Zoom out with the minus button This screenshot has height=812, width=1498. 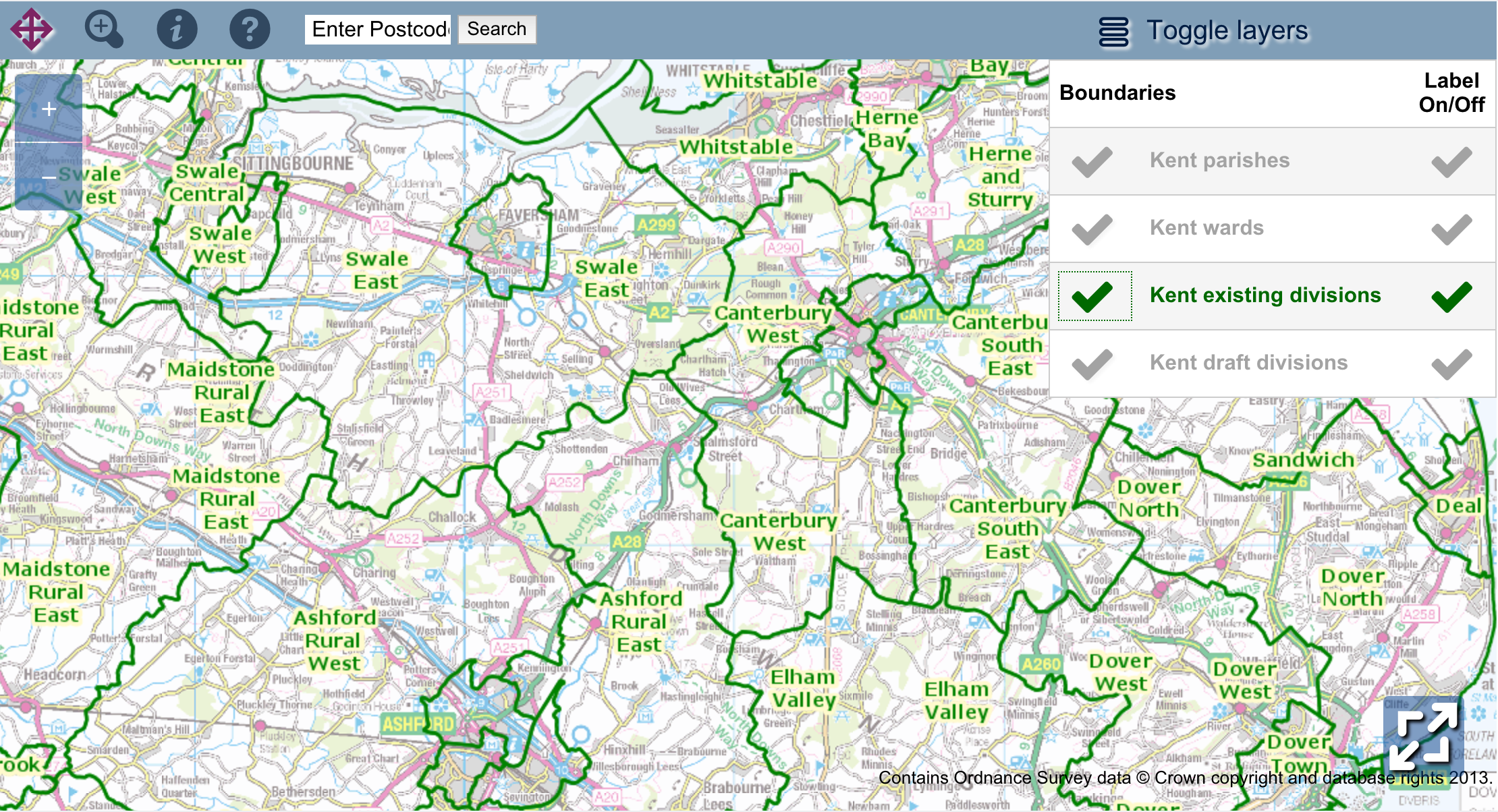tap(49, 178)
